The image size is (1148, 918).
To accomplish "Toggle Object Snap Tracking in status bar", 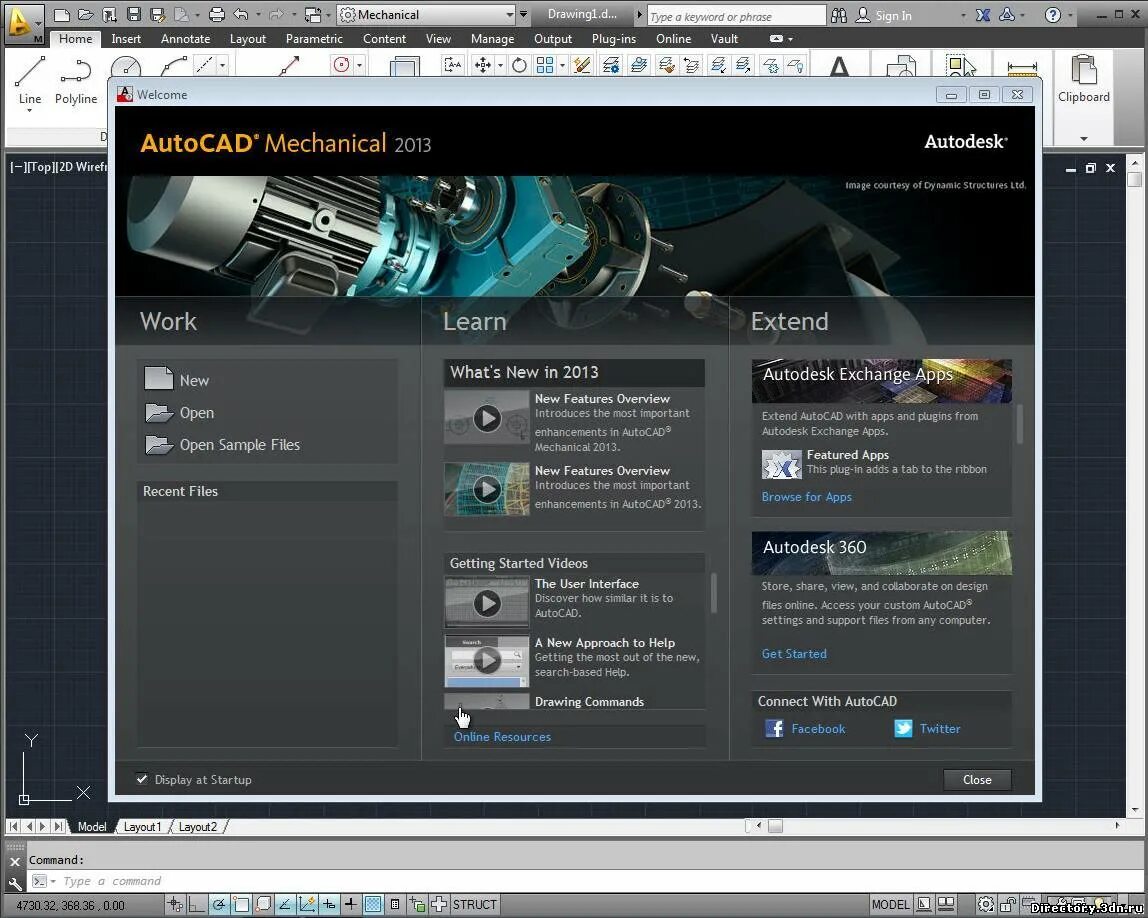I will tap(285, 905).
